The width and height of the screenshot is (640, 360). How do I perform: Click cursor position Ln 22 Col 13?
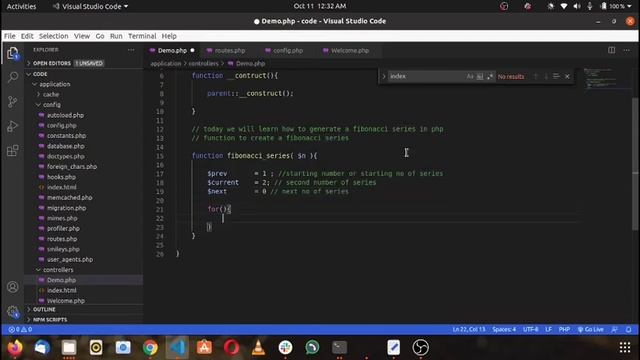point(469,329)
